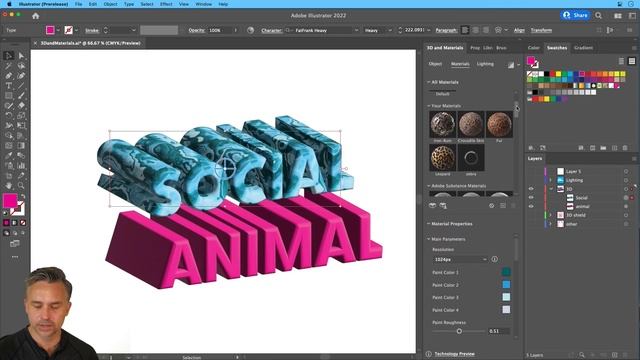Click Paint Color 1 swatch
The image size is (640, 360).
coord(506,272)
